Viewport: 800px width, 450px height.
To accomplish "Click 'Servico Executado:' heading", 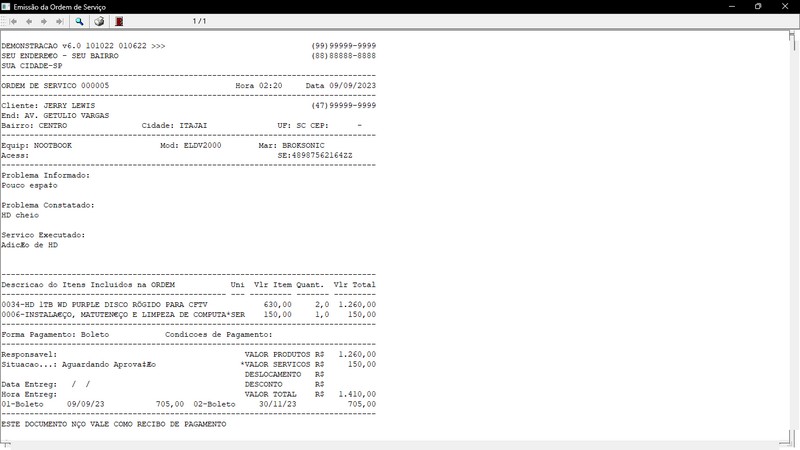I will [x=43, y=235].
